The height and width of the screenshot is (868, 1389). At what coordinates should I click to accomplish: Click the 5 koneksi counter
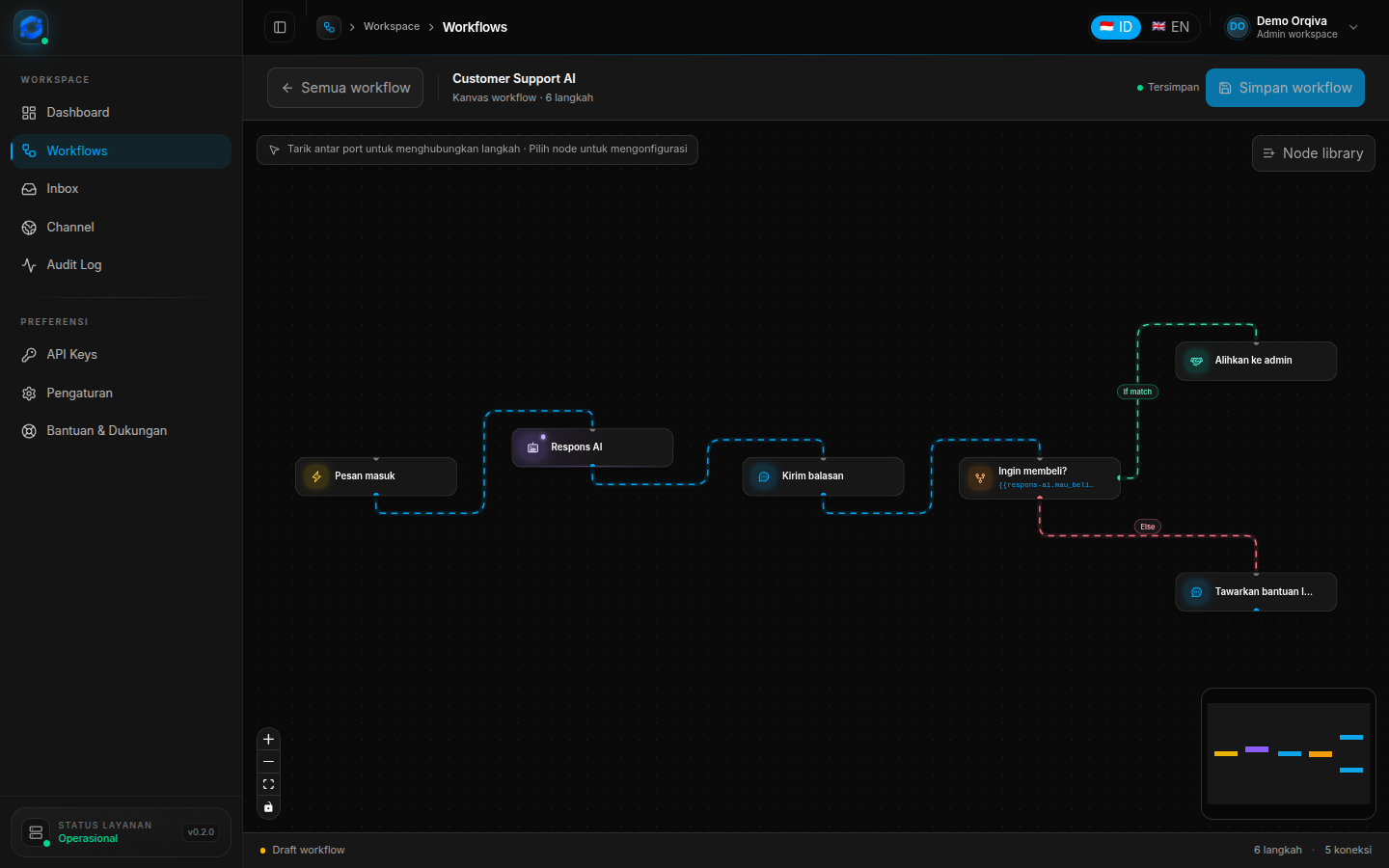pyautogui.click(x=1348, y=851)
